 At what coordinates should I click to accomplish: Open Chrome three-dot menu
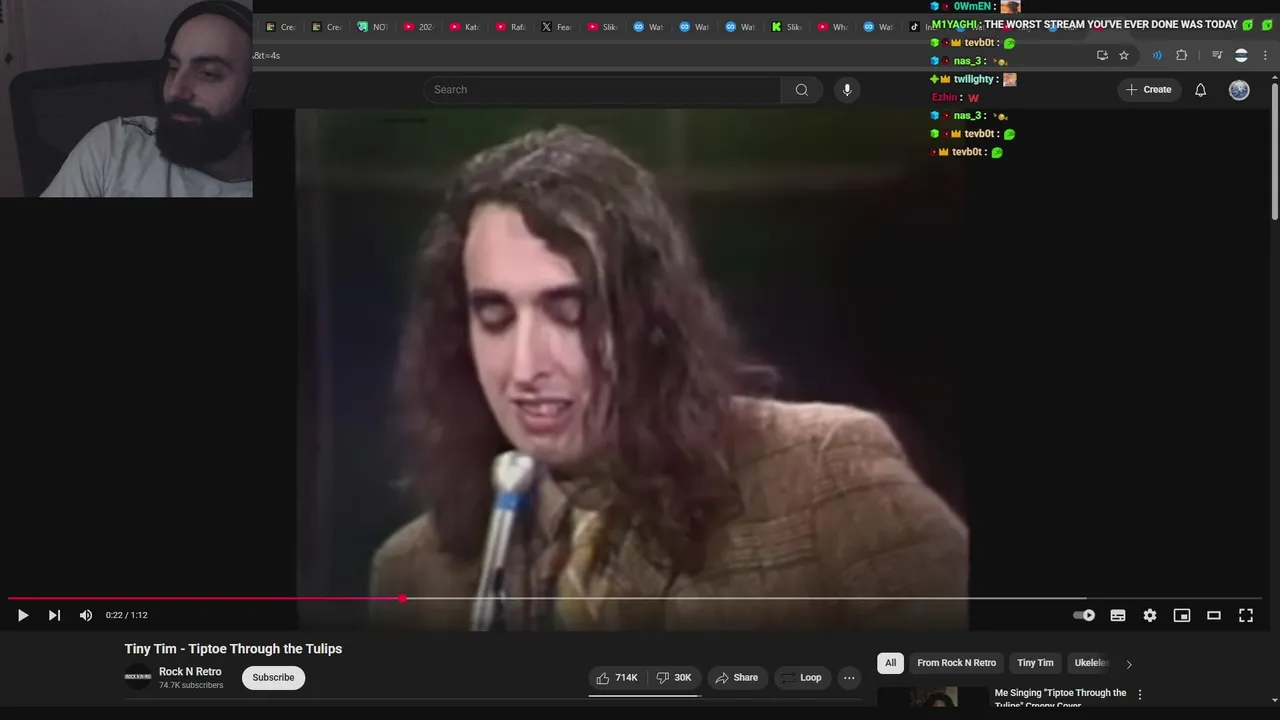[1265, 55]
